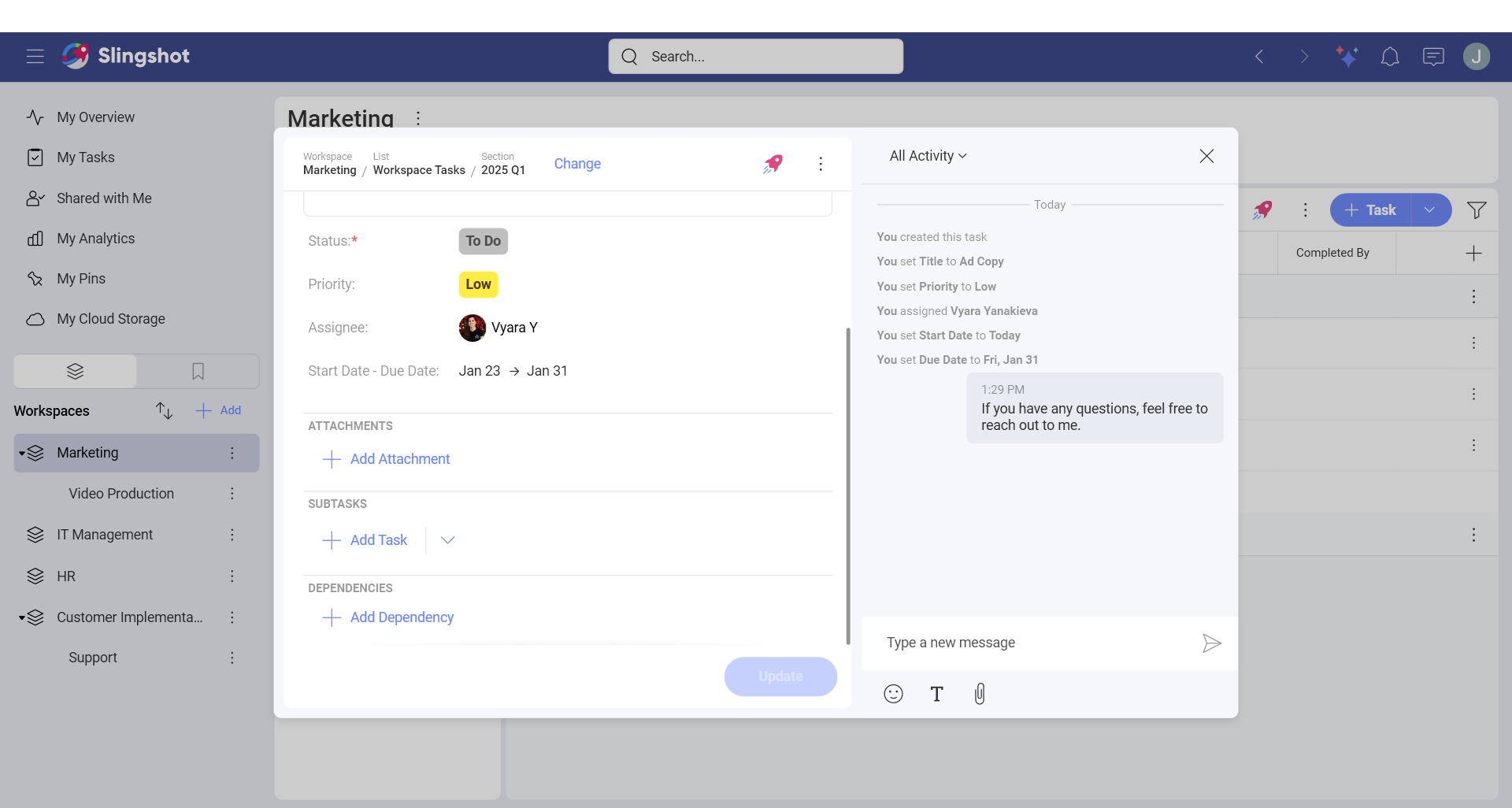Viewport: 1512px width, 808px height.
Task: Click the search field
Action: [756, 57]
